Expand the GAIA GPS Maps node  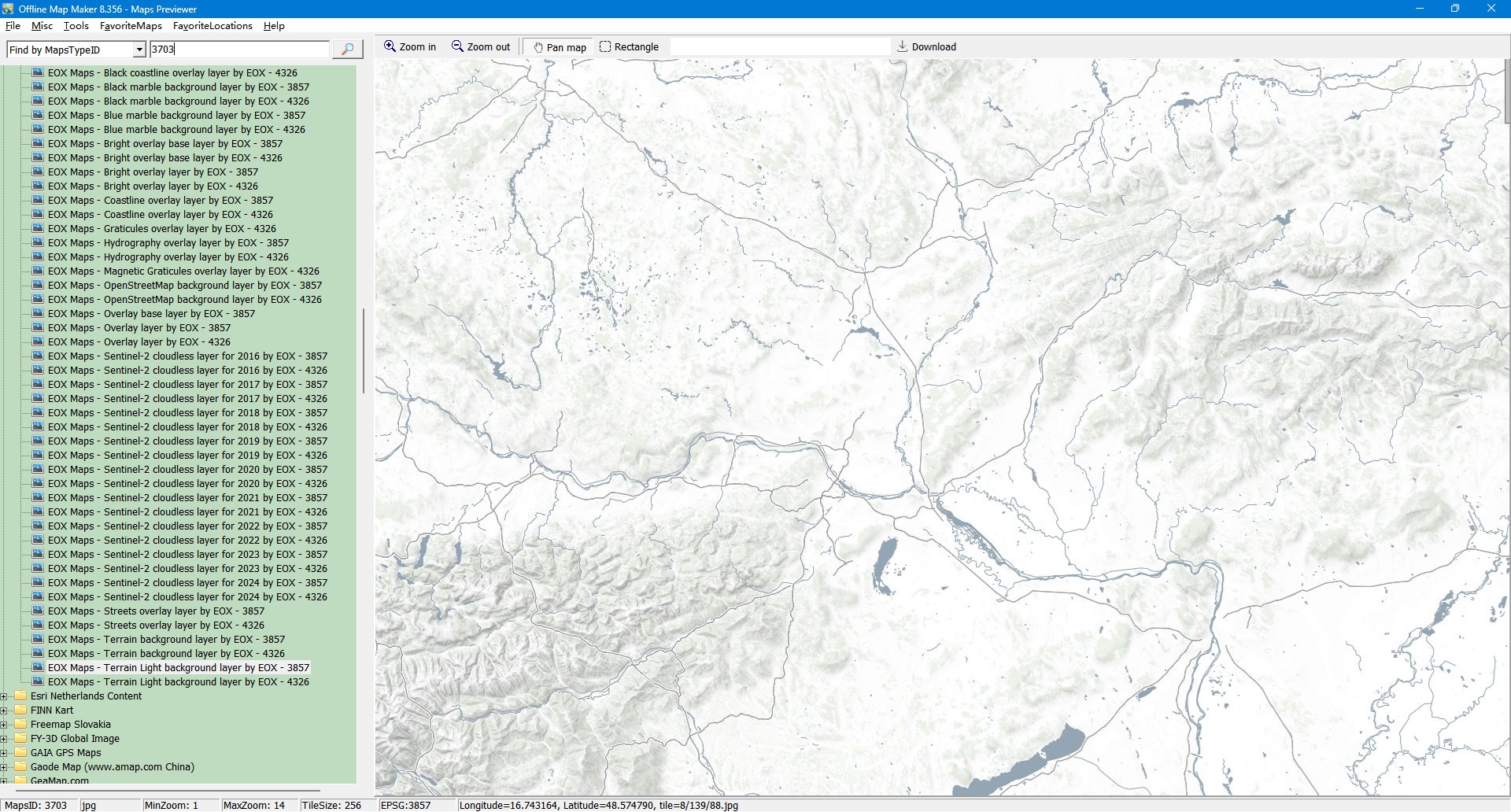click(x=5, y=753)
